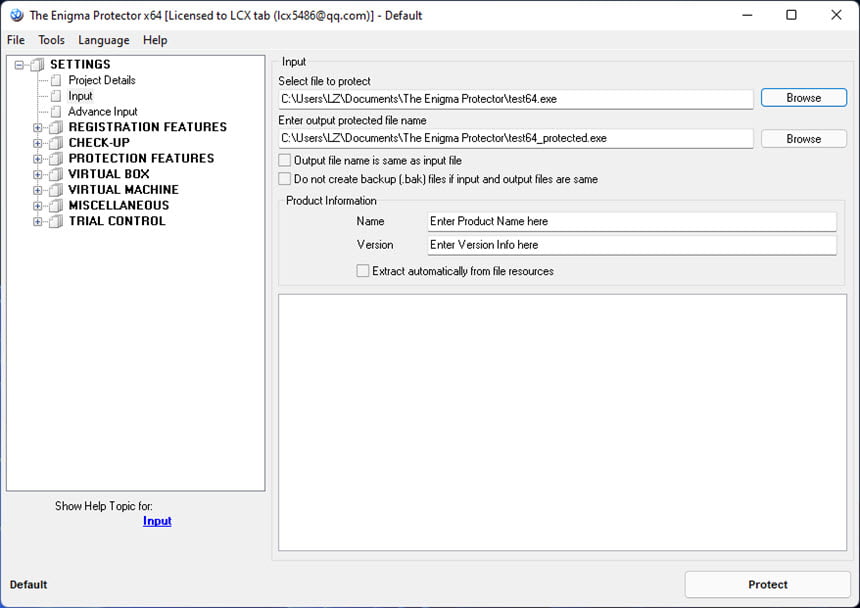
Task: Expand the TRIAL CONTROL node
Action: click(x=37, y=221)
